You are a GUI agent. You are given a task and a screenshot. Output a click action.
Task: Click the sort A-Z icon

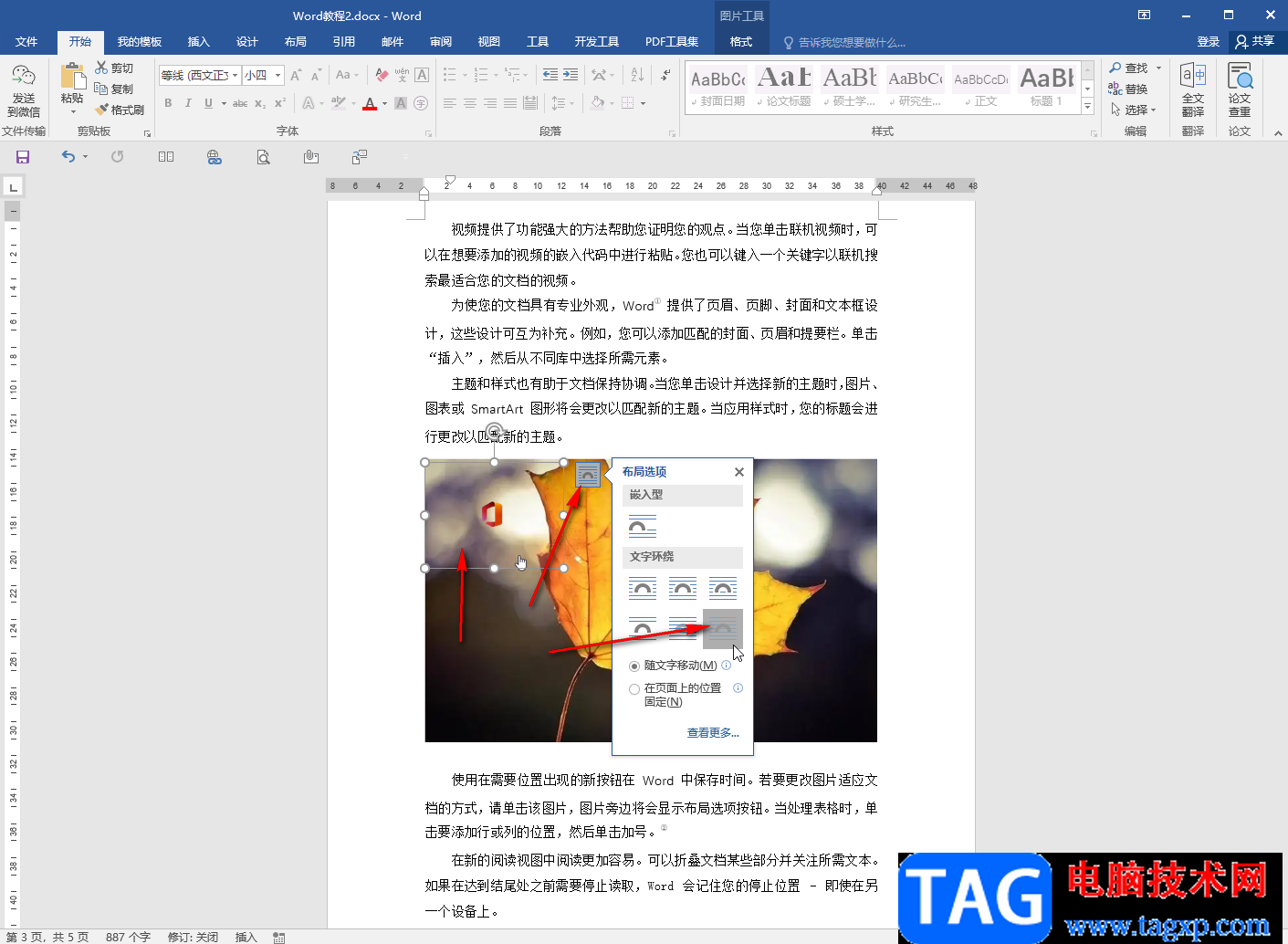pyautogui.click(x=637, y=75)
